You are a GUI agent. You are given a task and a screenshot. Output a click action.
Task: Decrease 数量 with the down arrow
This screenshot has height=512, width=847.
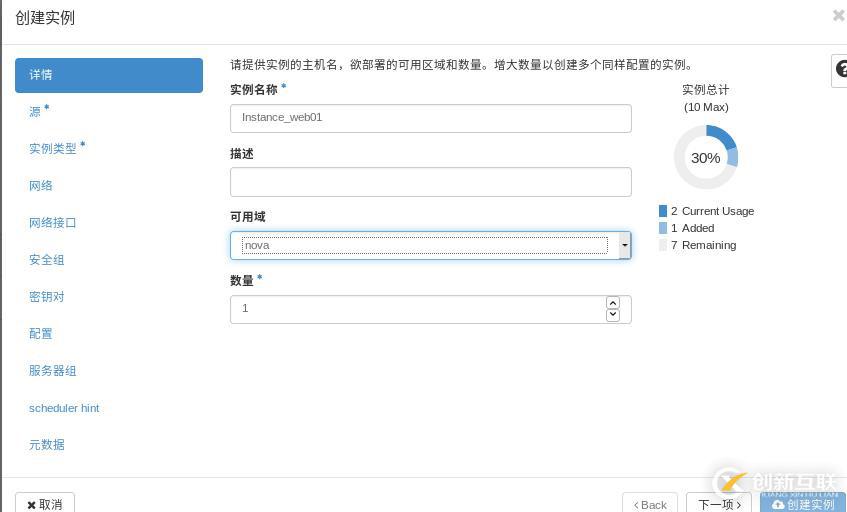pos(613,315)
